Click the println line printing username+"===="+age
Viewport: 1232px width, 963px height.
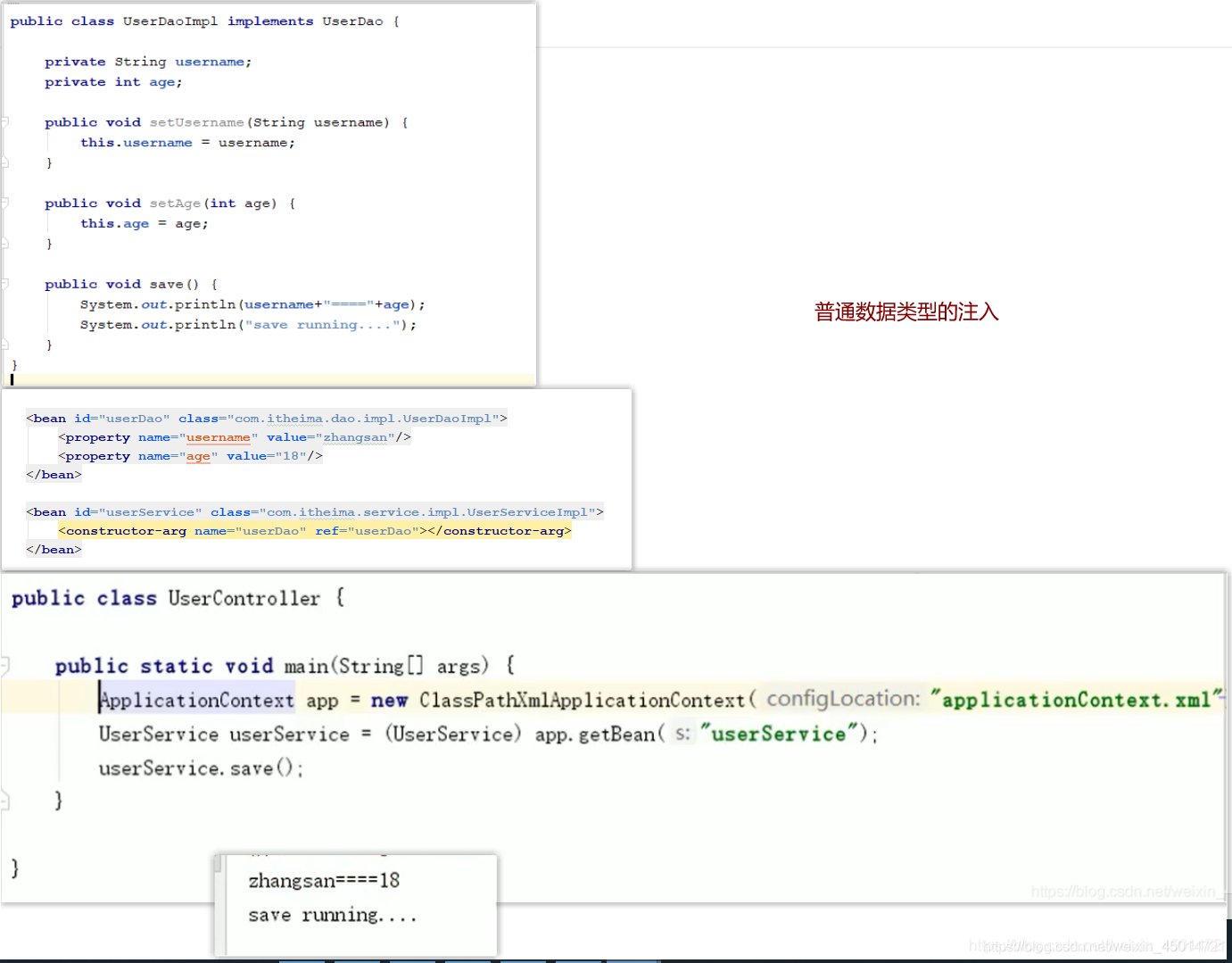[252, 304]
